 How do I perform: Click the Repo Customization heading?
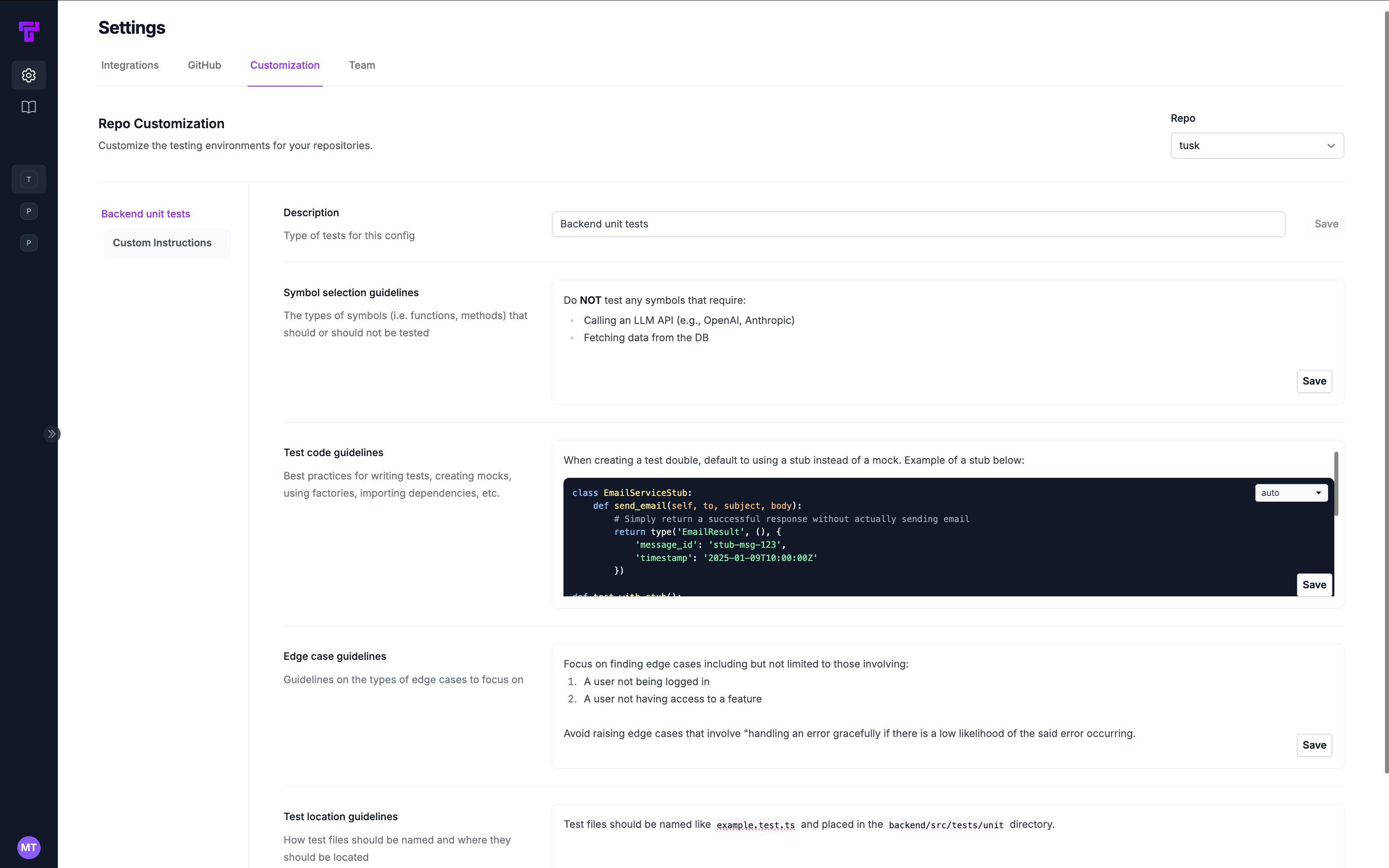tap(161, 123)
